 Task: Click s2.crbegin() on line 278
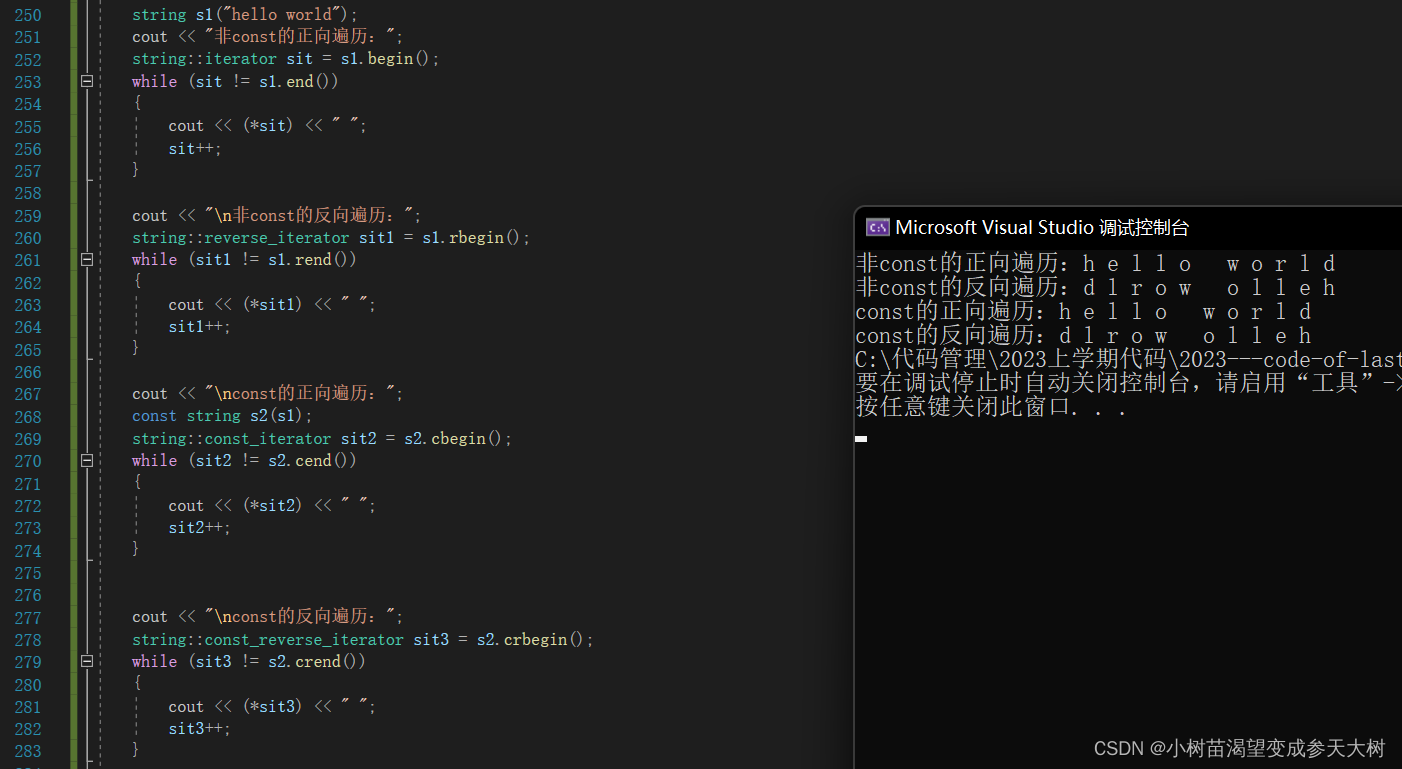[530, 639]
